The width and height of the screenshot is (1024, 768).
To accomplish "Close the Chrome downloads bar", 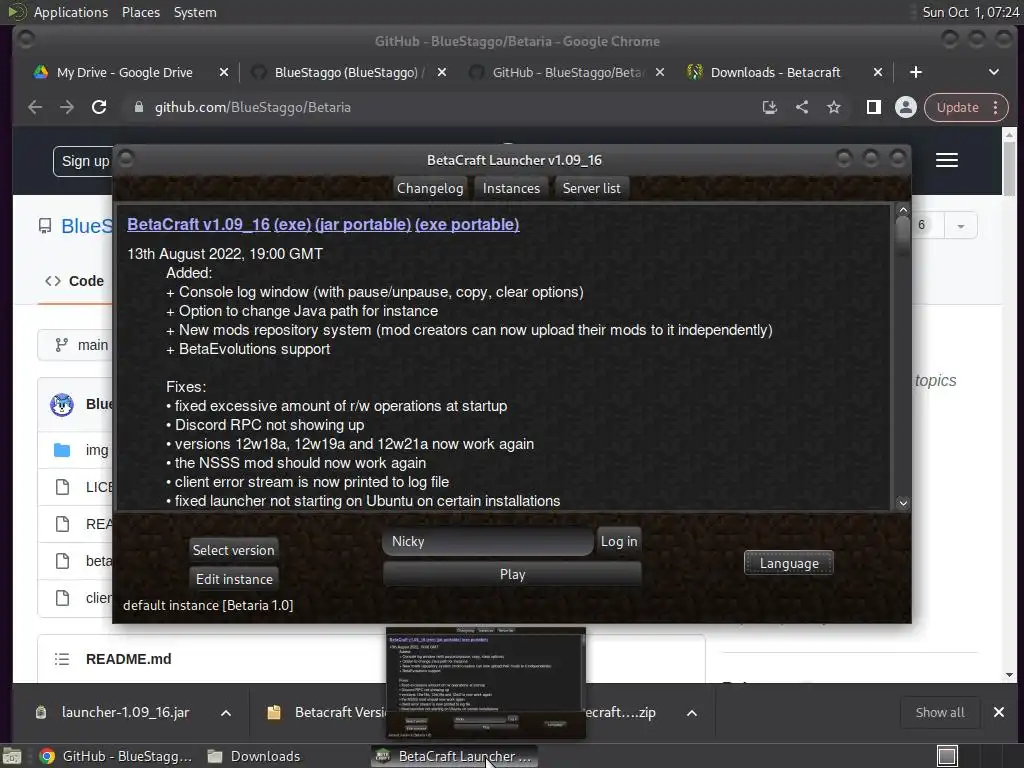I will [999, 712].
